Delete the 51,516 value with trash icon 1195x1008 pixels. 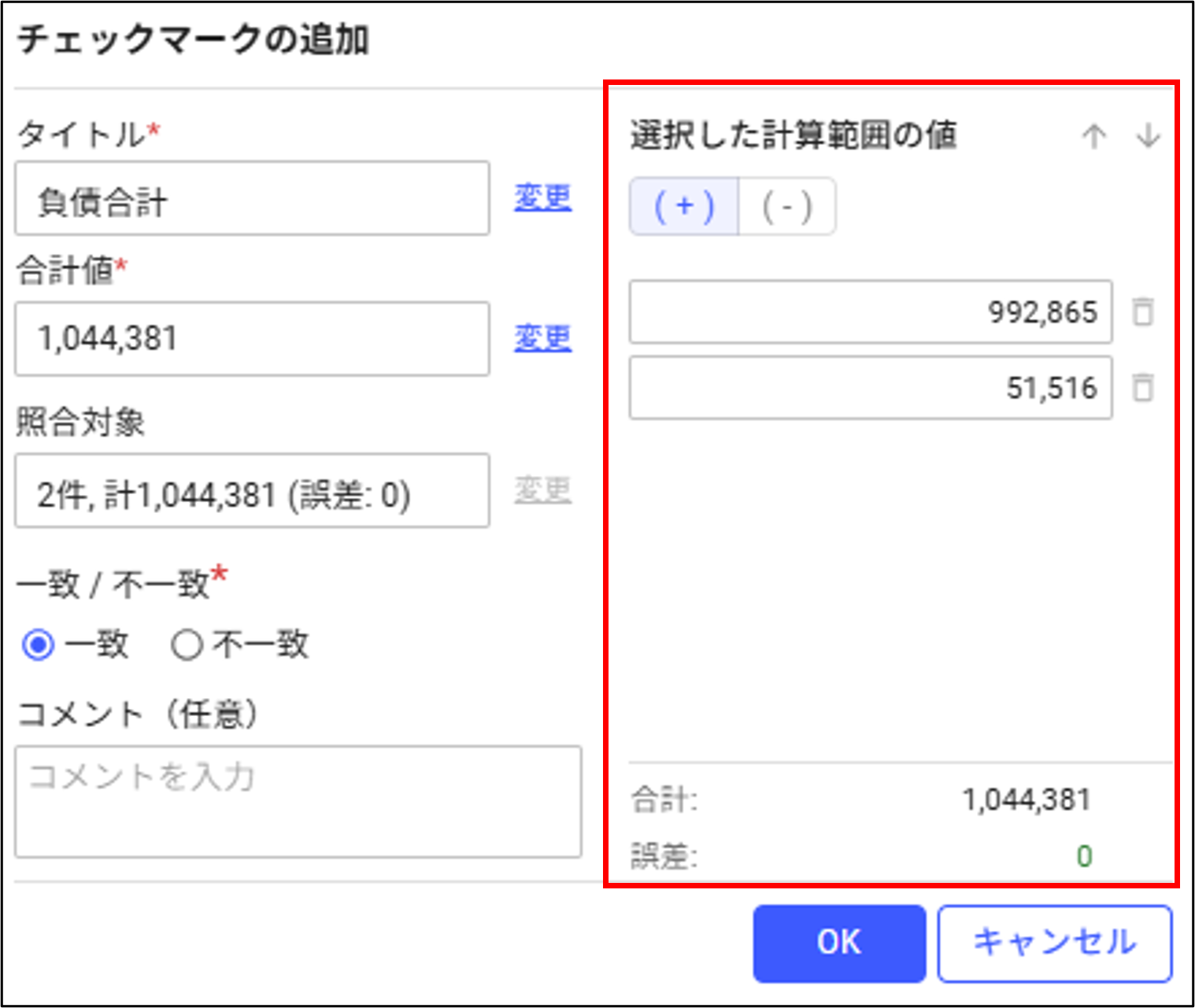tap(1142, 387)
